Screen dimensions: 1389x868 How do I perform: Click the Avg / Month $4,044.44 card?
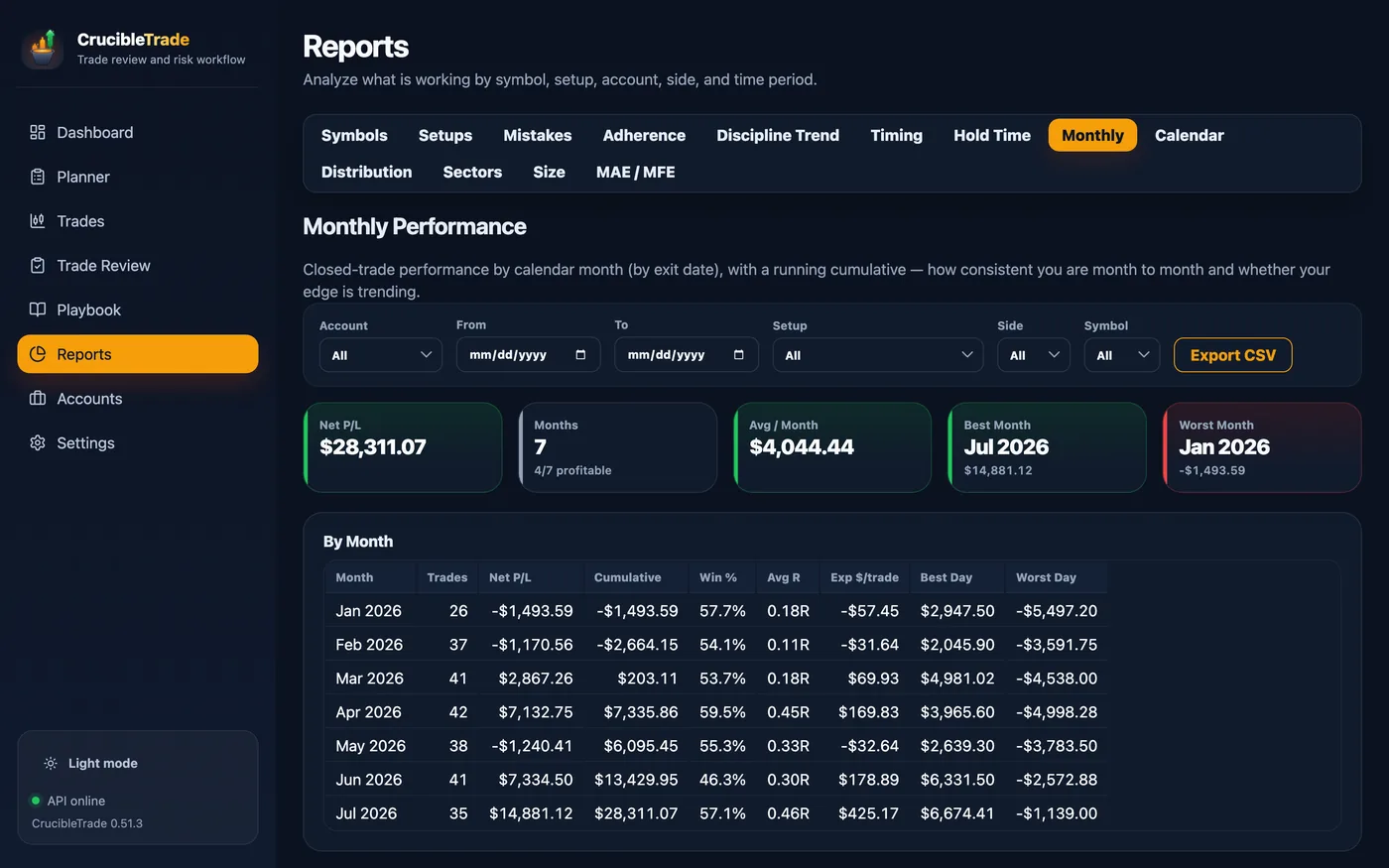pyautogui.click(x=832, y=447)
